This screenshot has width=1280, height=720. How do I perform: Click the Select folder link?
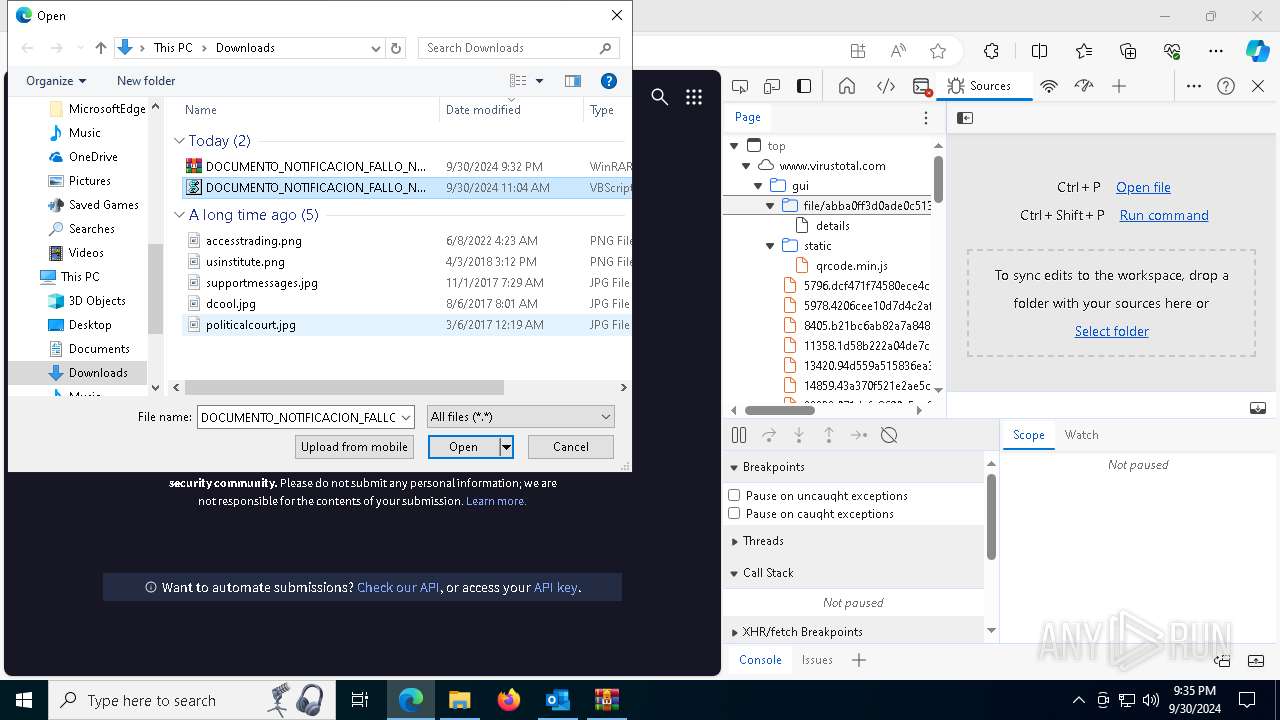(x=1112, y=331)
